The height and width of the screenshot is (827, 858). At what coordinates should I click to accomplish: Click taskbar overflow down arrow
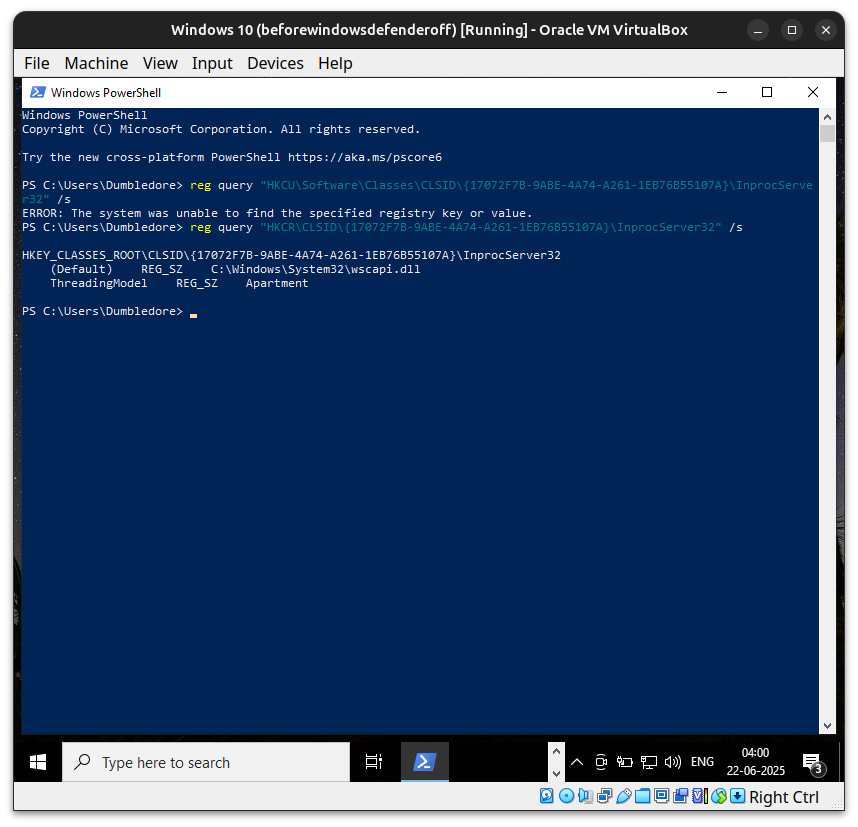[x=556, y=773]
